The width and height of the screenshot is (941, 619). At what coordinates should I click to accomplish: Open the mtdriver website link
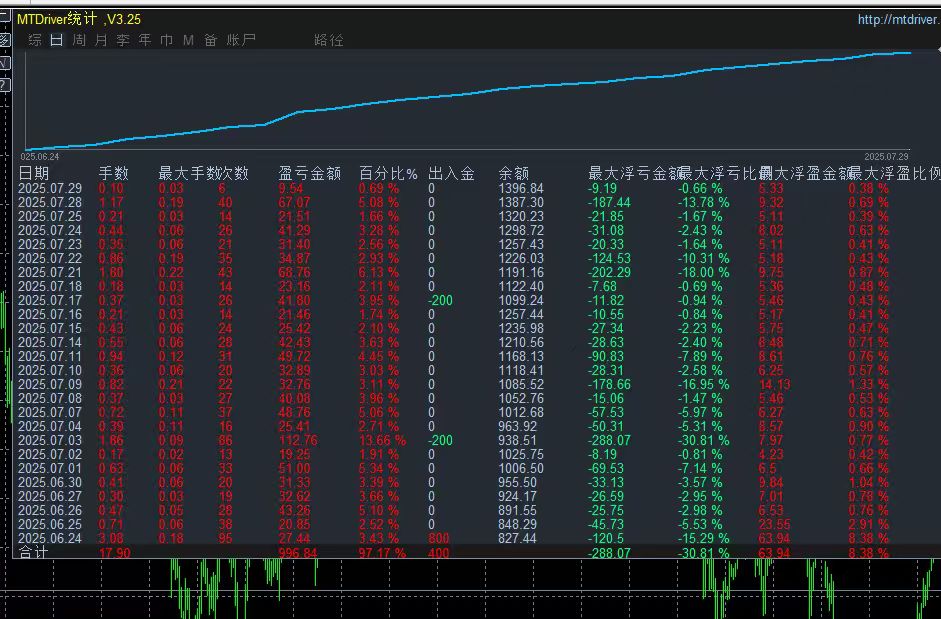(x=898, y=20)
